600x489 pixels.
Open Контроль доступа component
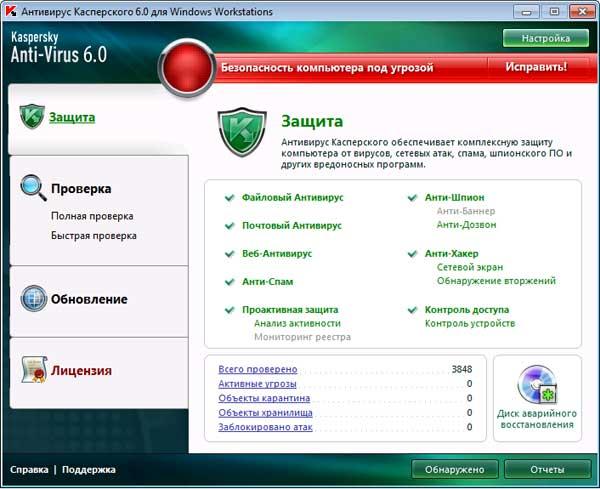tap(467, 310)
